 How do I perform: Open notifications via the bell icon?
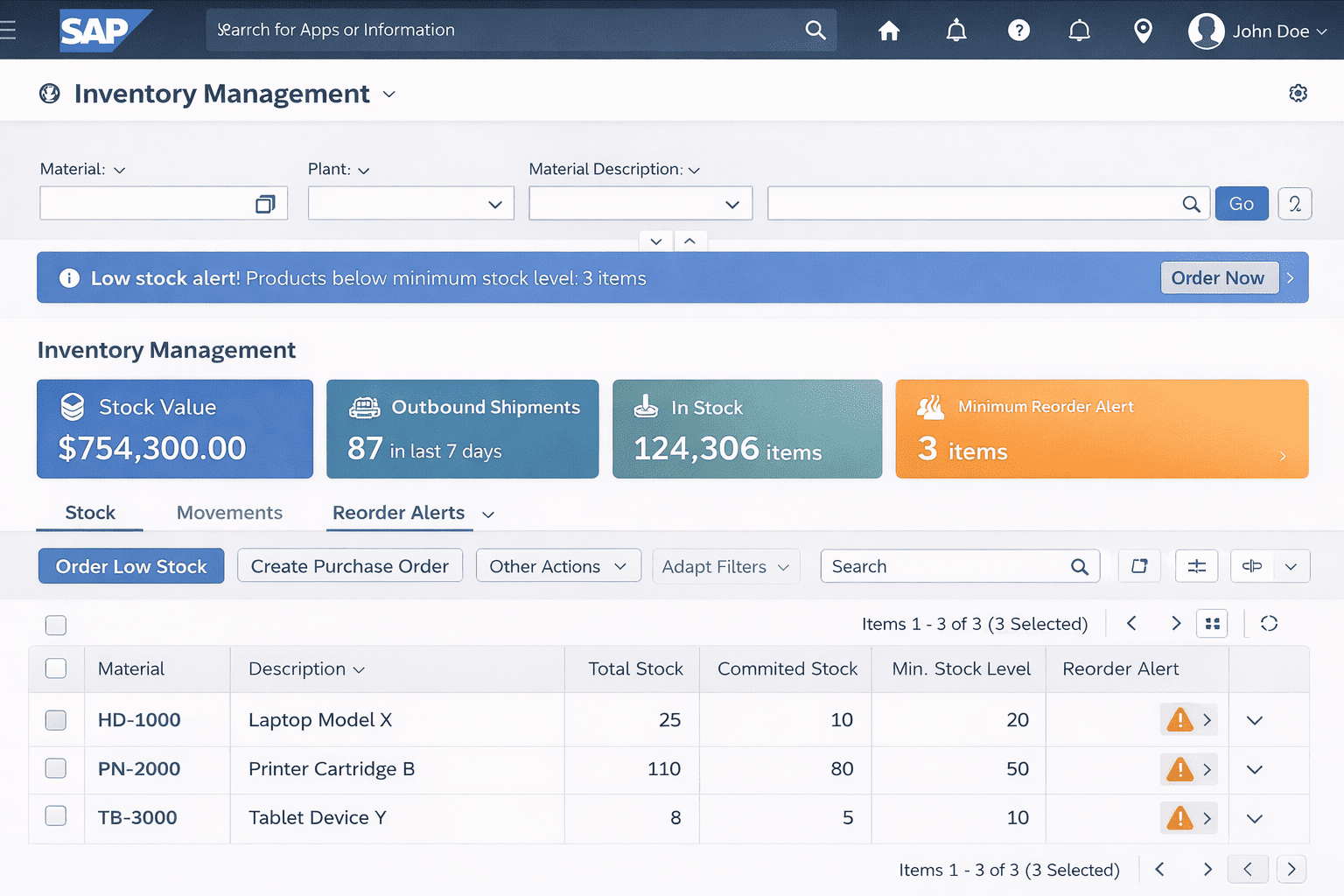click(x=955, y=30)
